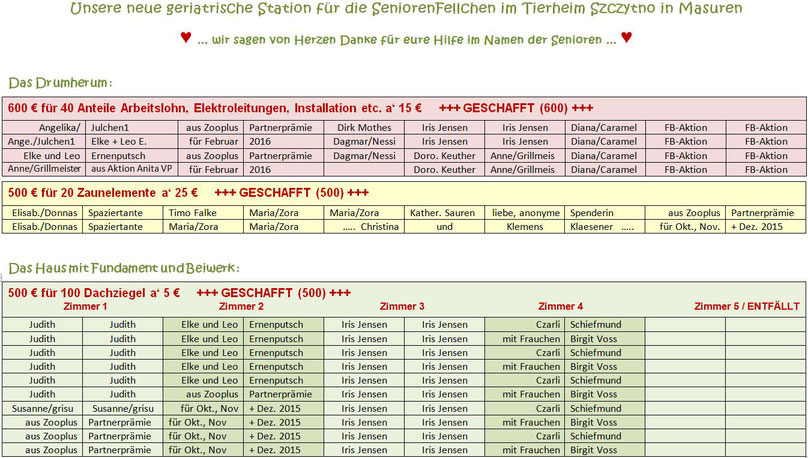Viewport: 808px width, 458px height.
Task: Select 'Elke und Leo' in the 600 € table
Action: (x=52, y=156)
